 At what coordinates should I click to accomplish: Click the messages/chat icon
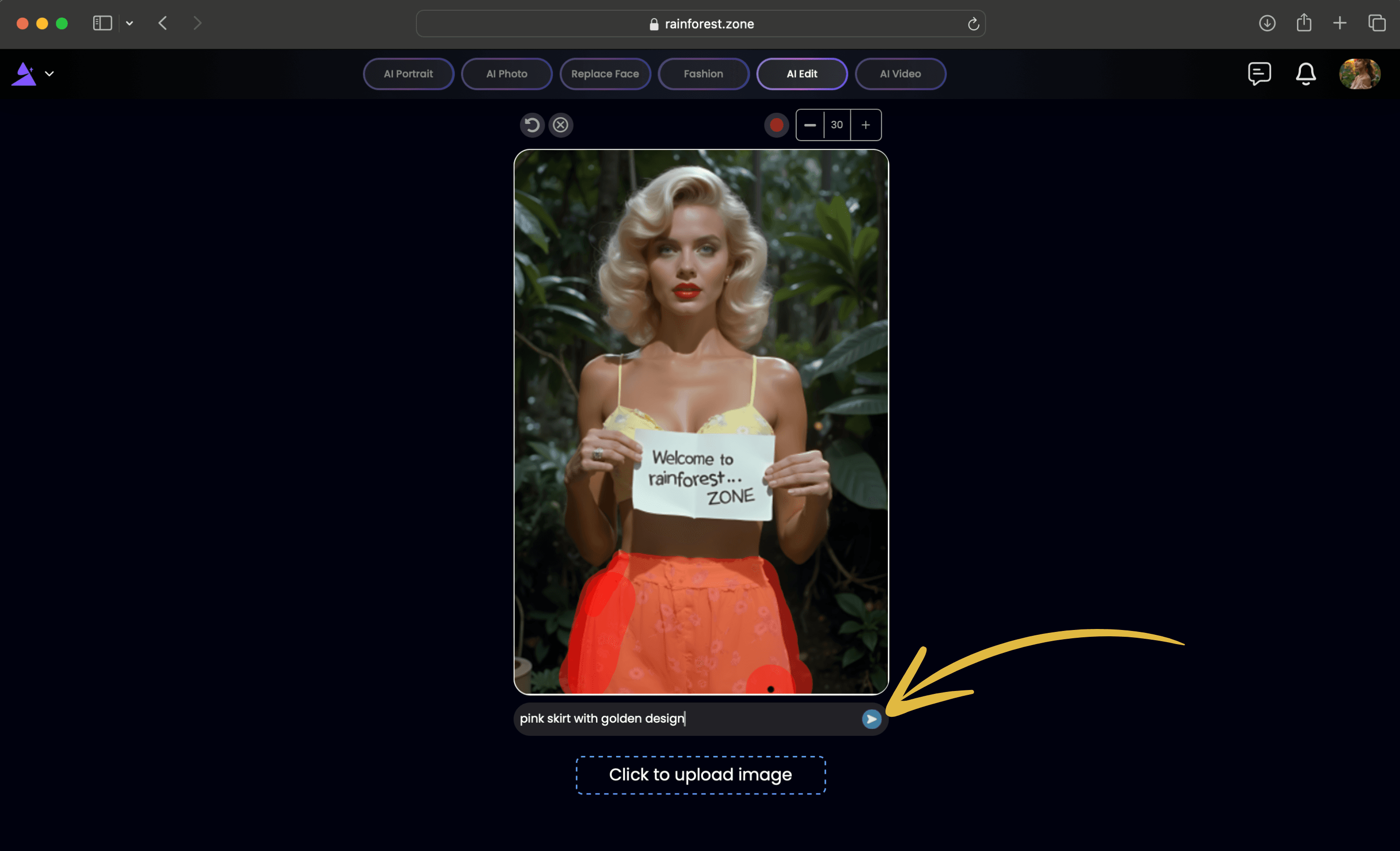coord(1258,73)
